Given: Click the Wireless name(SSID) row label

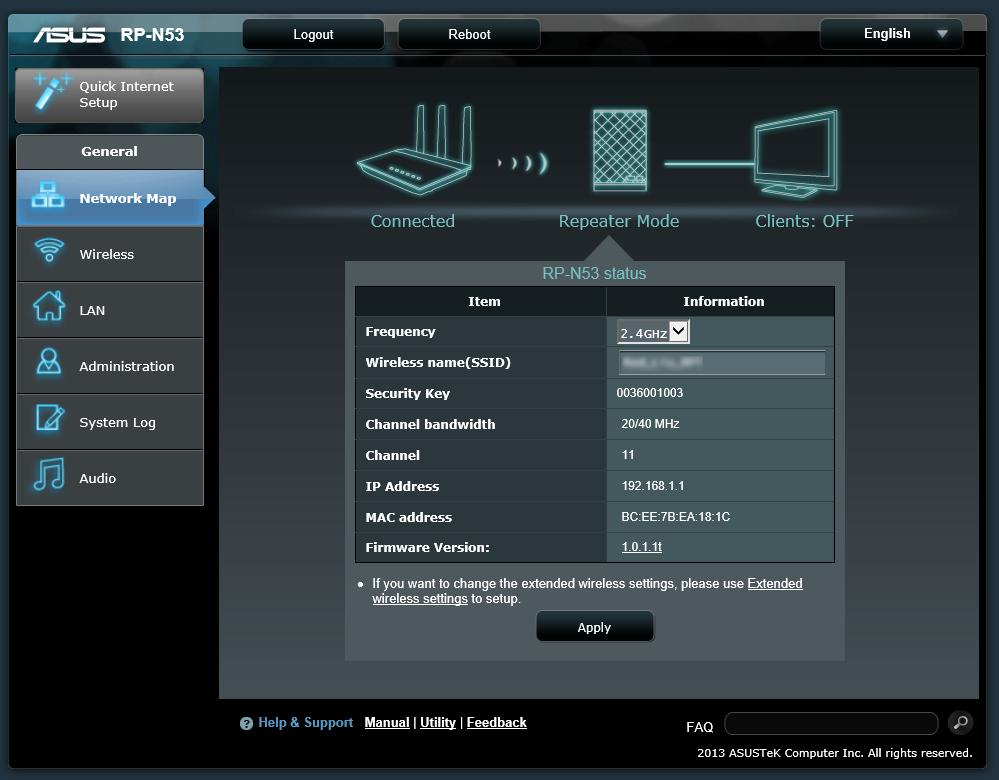Looking at the screenshot, I should [438, 363].
